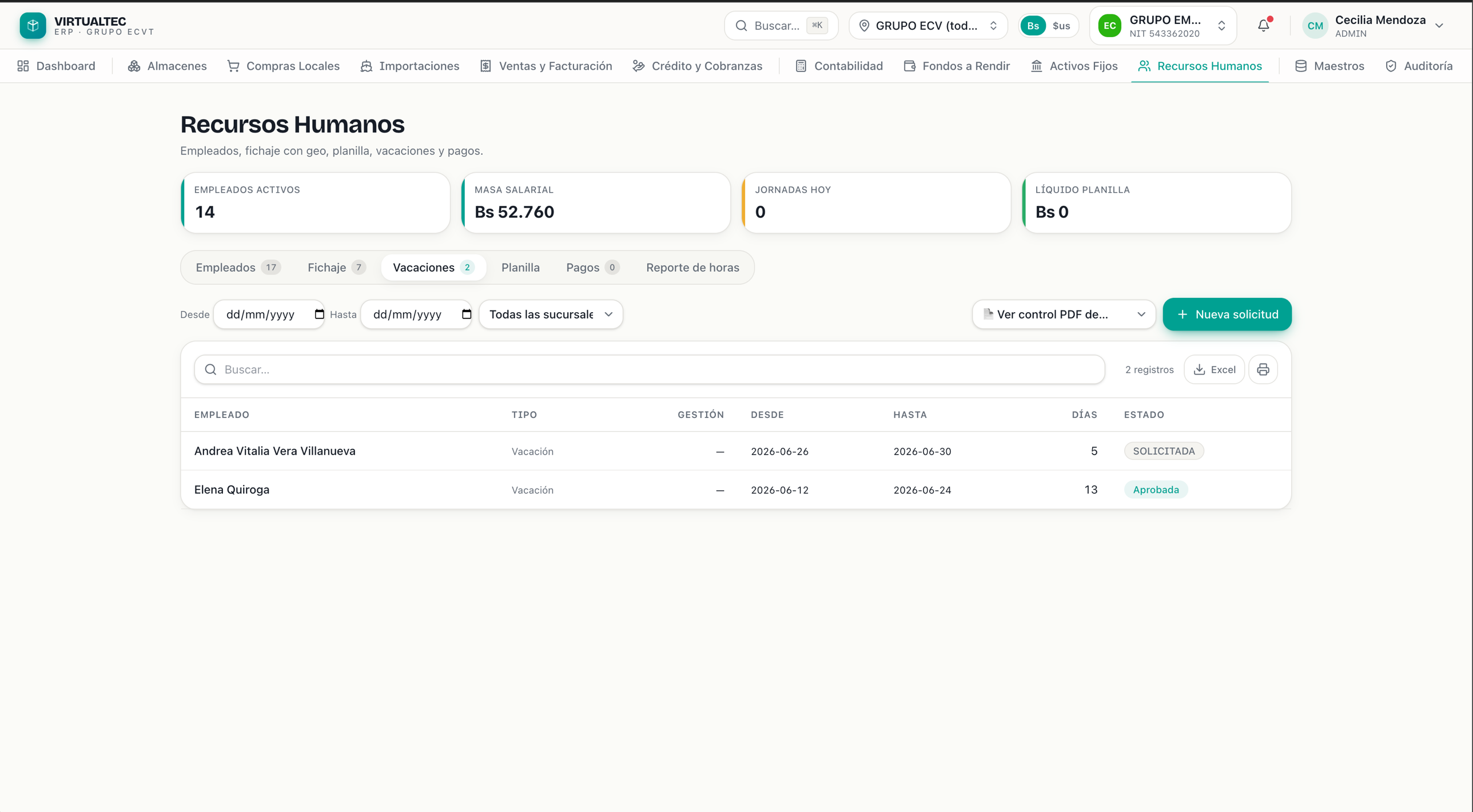Open the notifications bell
This screenshot has height=812, width=1473.
point(1264,26)
